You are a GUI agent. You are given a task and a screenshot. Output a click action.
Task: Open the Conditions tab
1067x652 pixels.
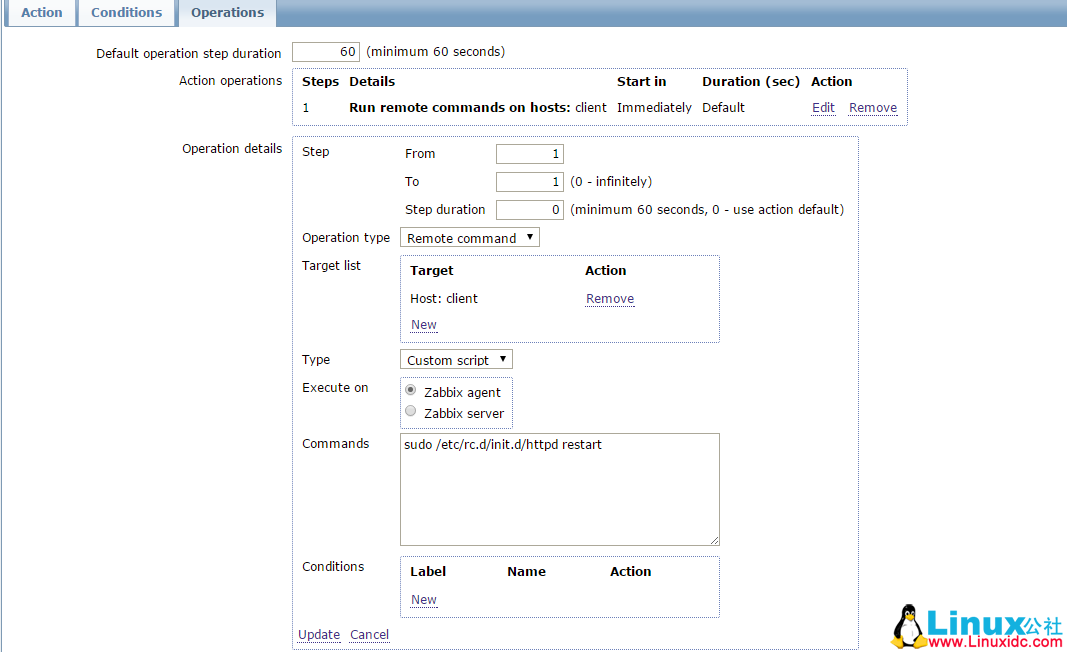point(126,13)
